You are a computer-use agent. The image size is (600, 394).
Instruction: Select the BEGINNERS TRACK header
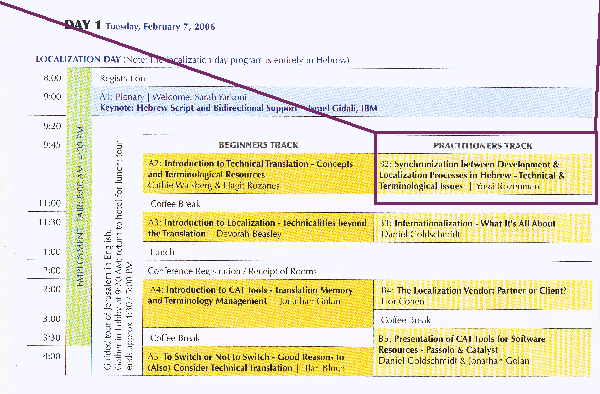coord(258,145)
